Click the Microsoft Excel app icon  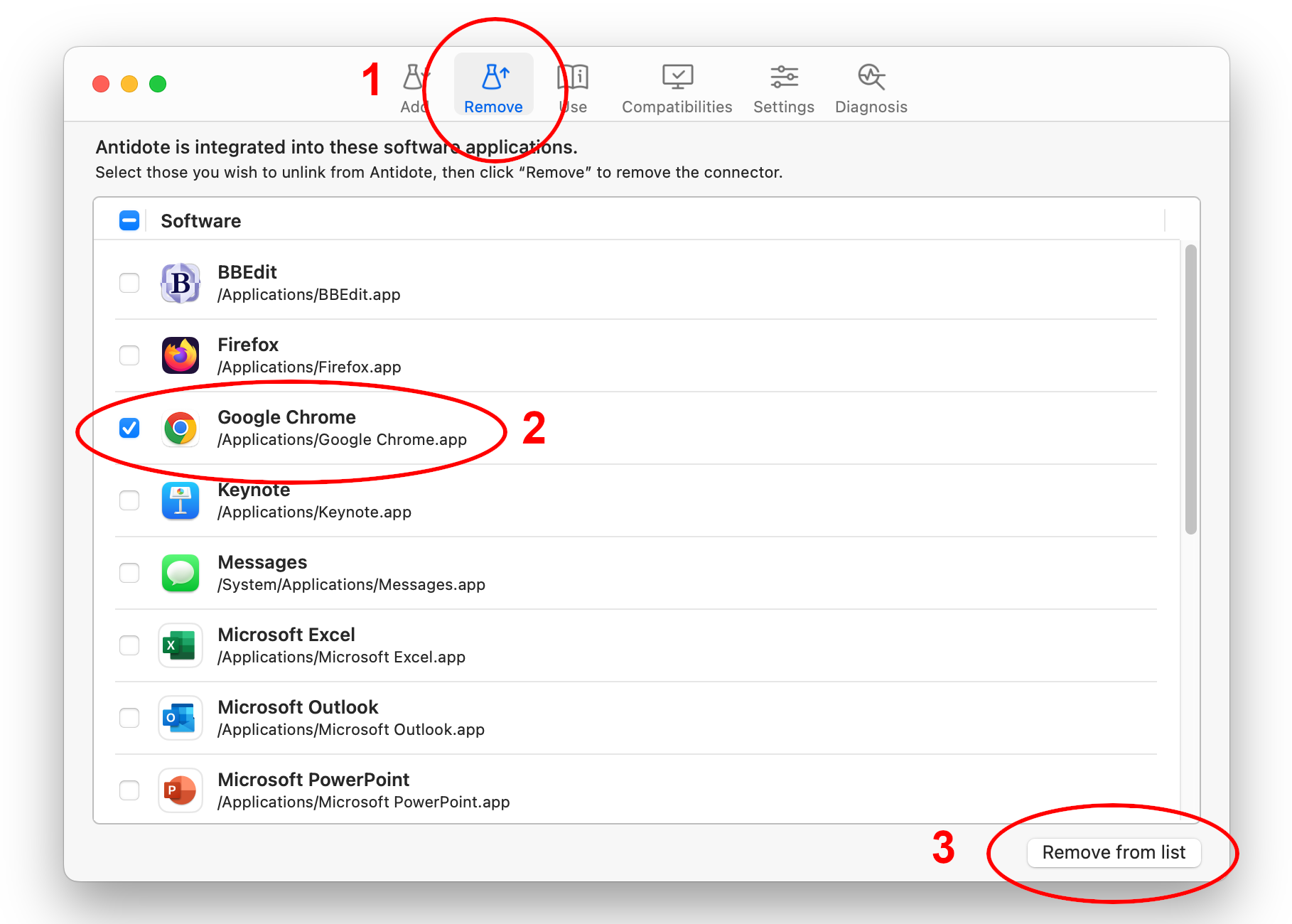coord(181,645)
